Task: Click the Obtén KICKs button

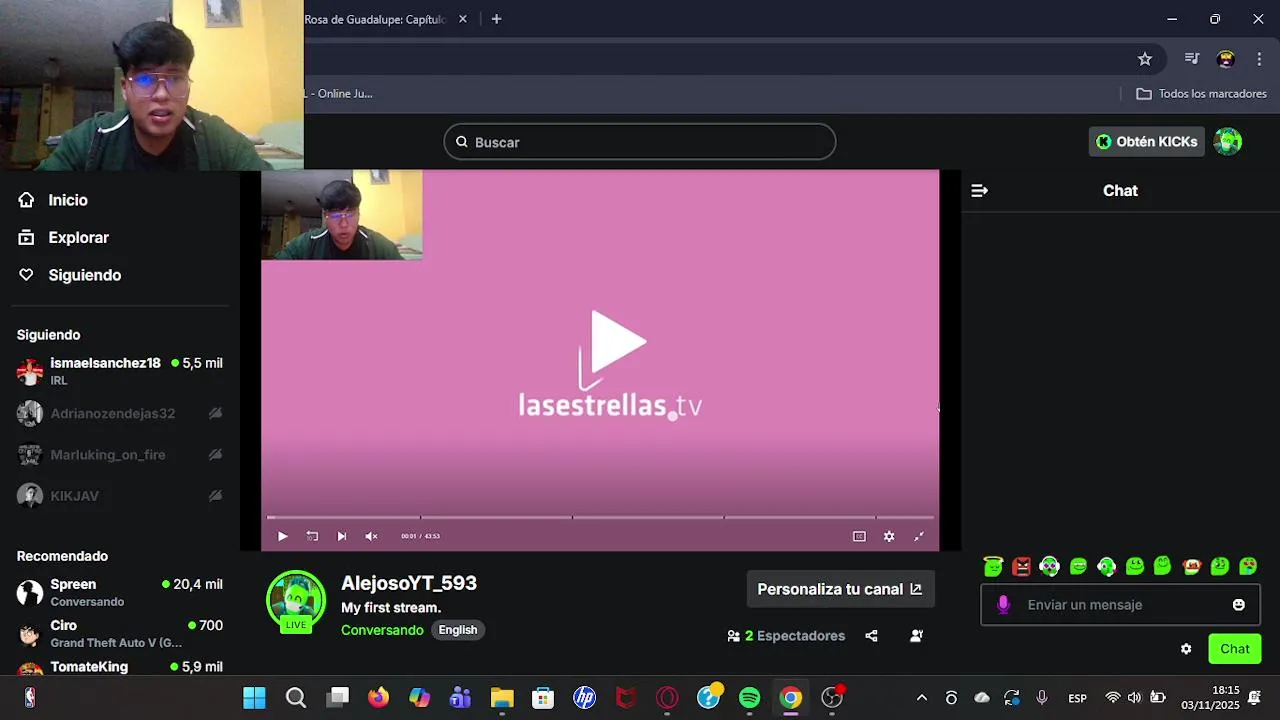Action: 1146,142
